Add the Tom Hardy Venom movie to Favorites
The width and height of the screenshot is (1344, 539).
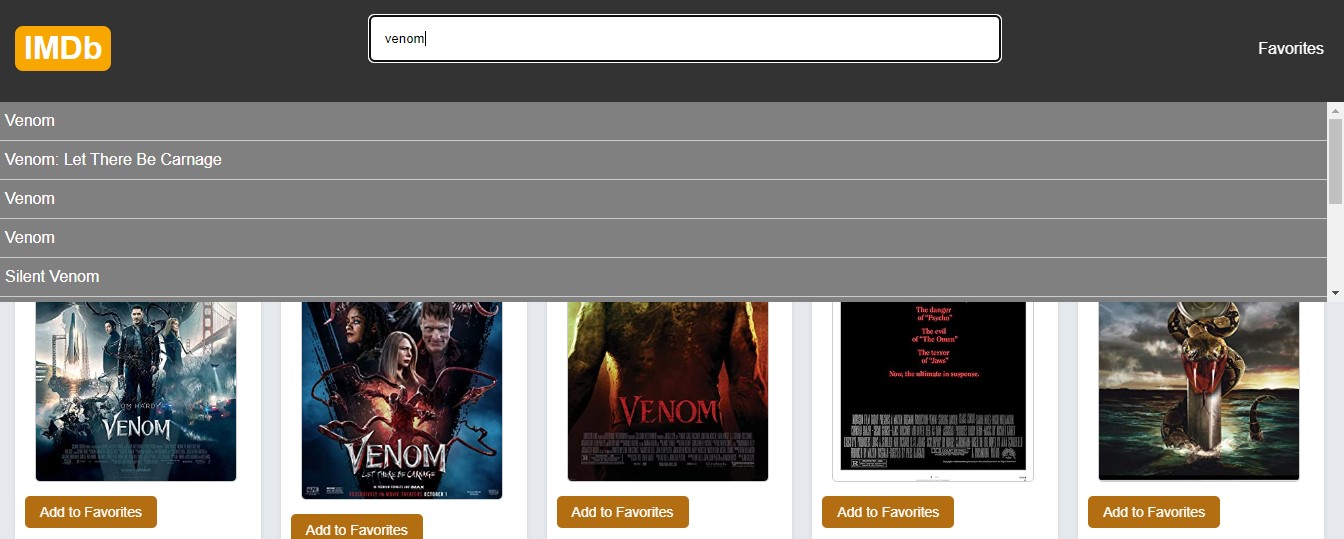[x=91, y=512]
